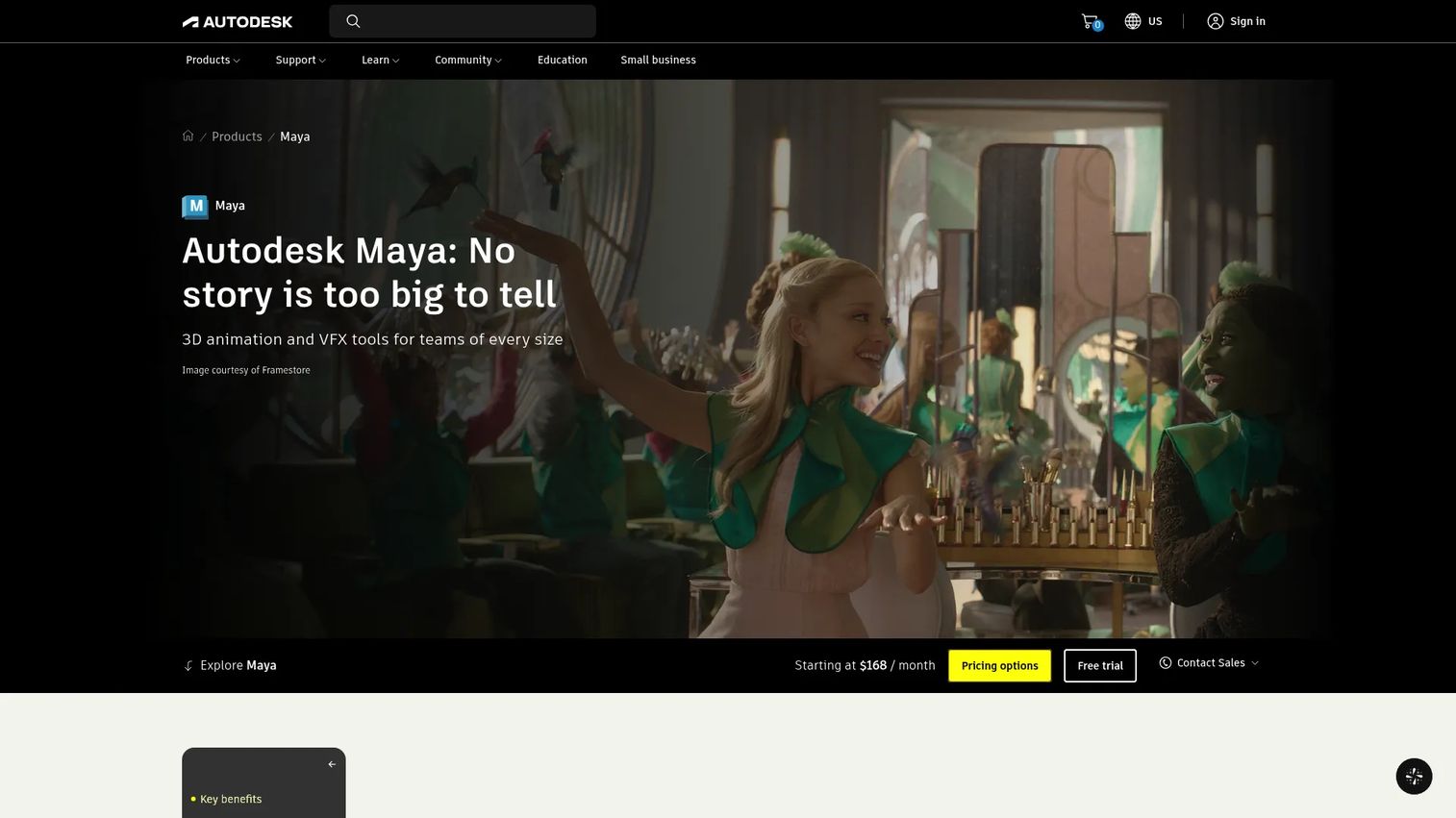This screenshot has height=818, width=1456.
Task: Click the Autodesk logo
Action: pyautogui.click(x=238, y=21)
